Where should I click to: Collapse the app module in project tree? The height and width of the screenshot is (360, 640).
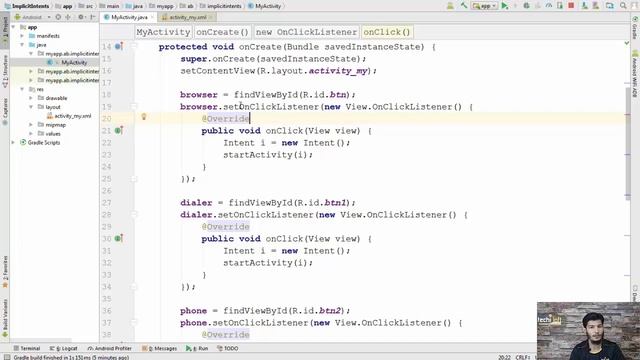pyautogui.click(x=14, y=27)
